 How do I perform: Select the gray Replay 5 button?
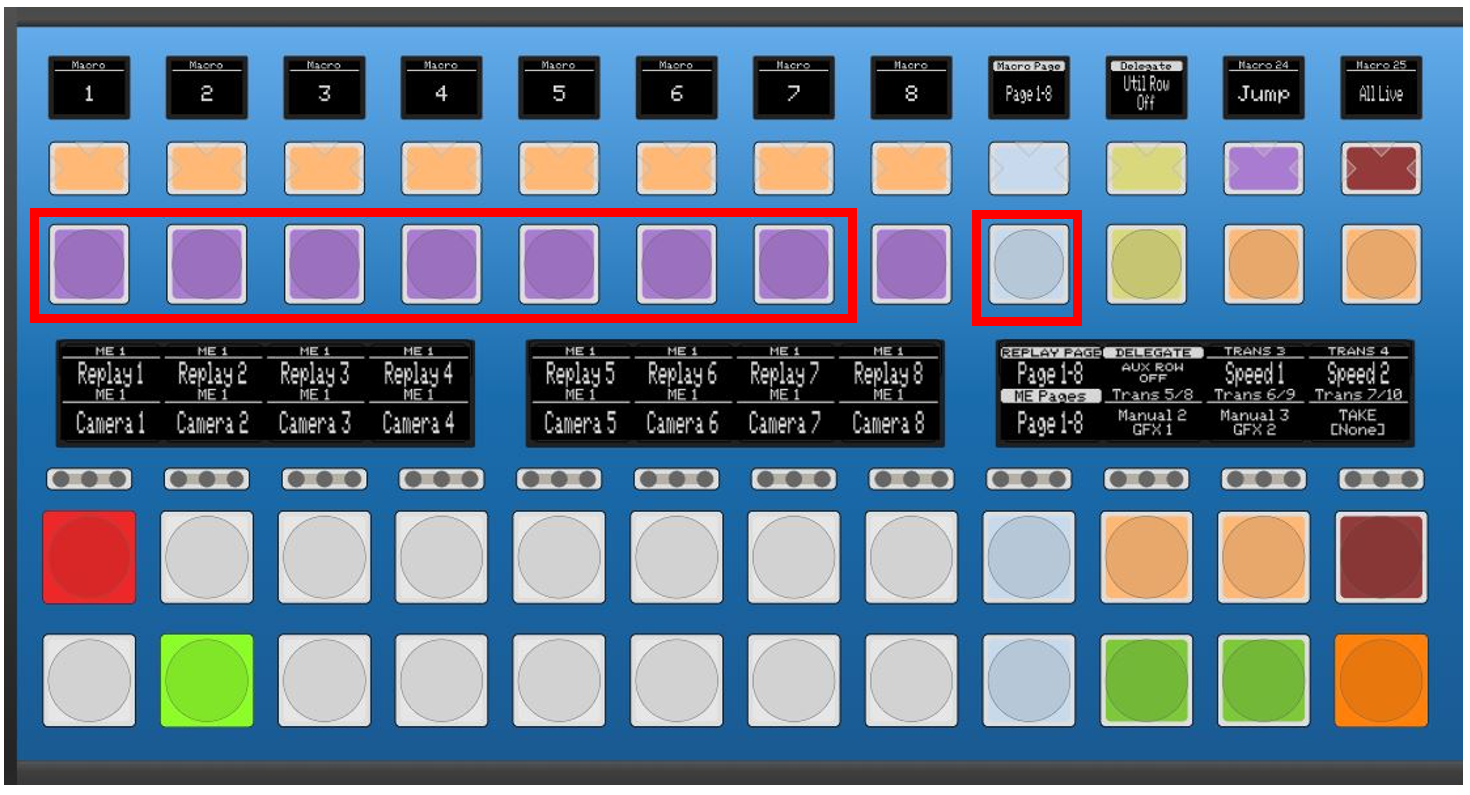[558, 557]
